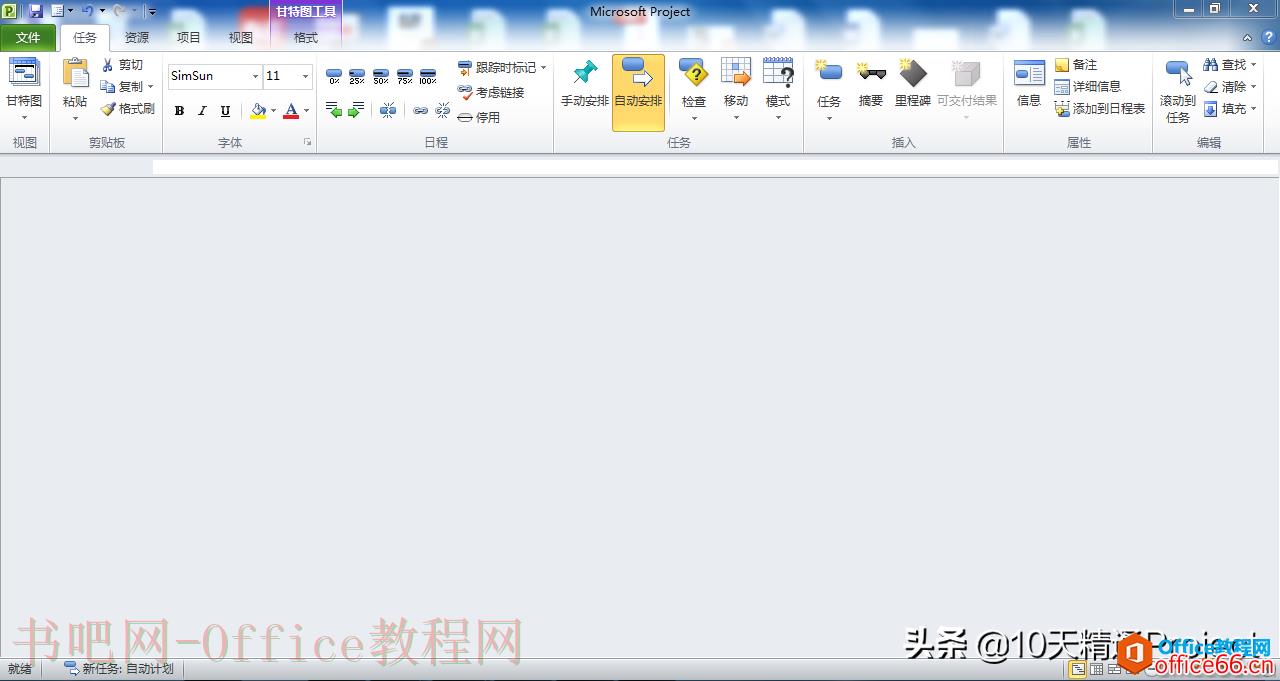Click 备注 notes button
The height and width of the screenshot is (681, 1280).
1076,65
